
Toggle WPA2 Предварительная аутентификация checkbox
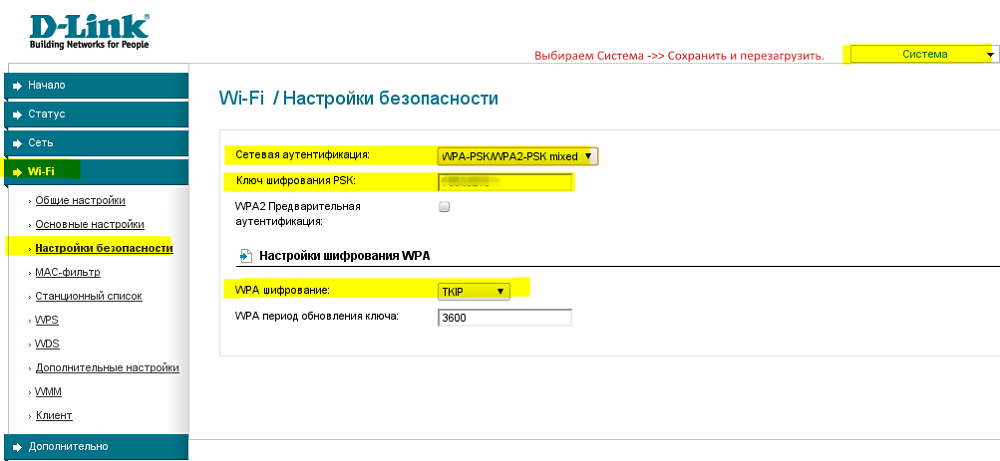click(x=445, y=207)
